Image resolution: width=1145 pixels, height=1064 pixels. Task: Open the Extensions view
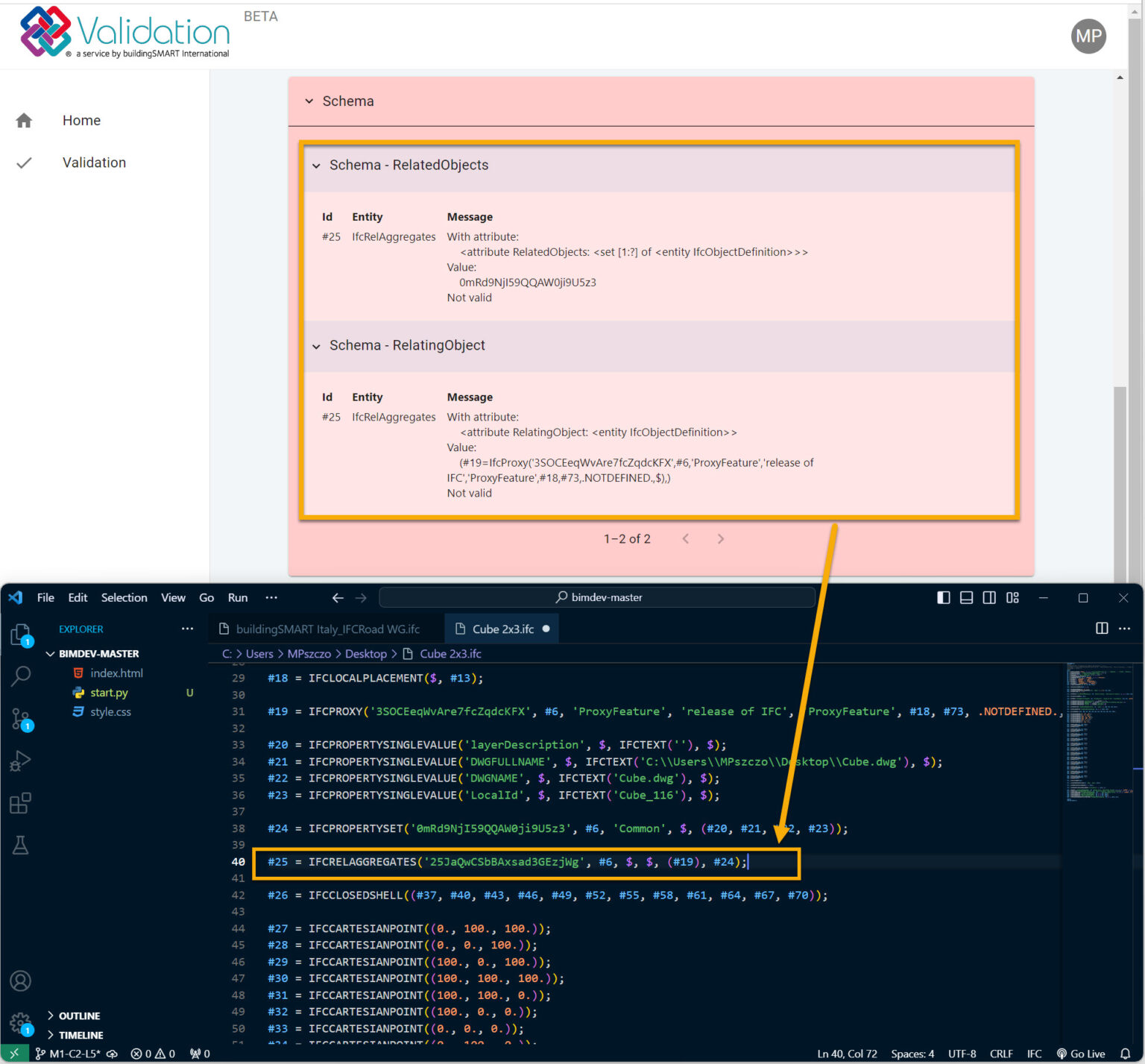20,803
